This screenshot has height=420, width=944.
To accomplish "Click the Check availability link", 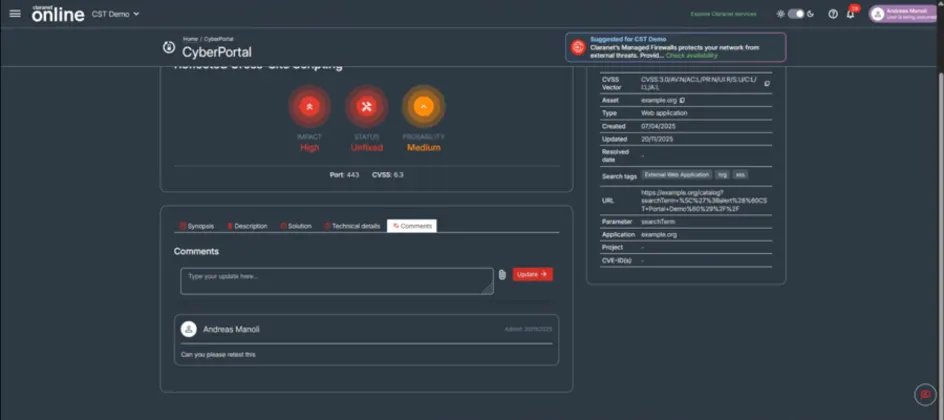I will click(692, 55).
